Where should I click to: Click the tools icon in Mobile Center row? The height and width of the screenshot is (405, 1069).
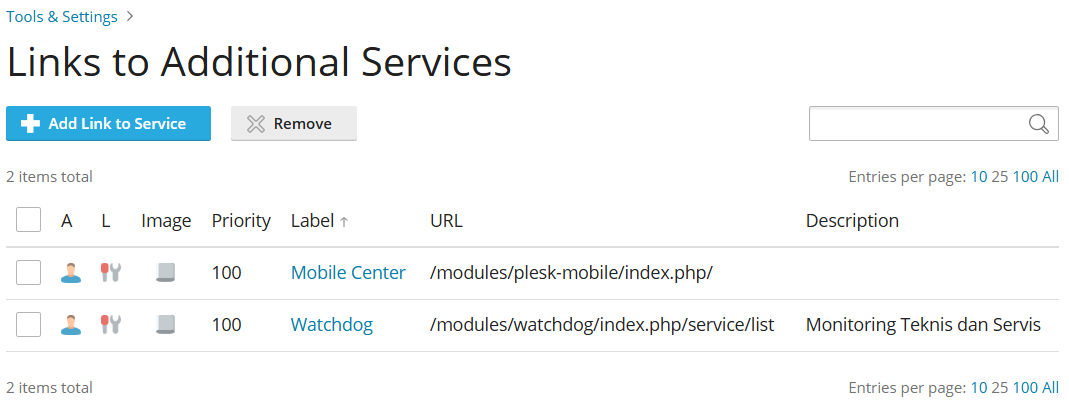110,273
